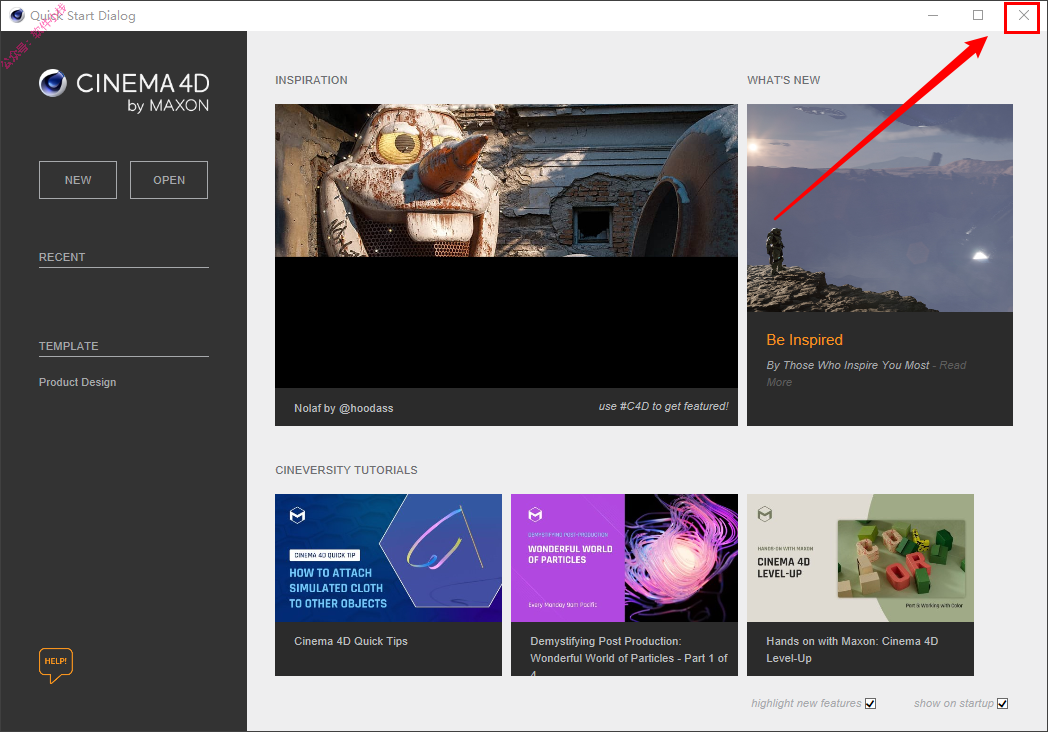
Task: Click the Cinema 4D Quick Tips title
Action: (351, 641)
